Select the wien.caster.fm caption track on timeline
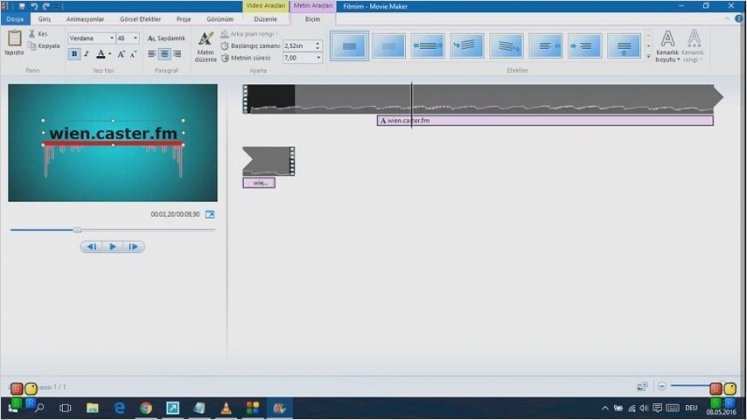Screen dimensions: 747x420 tap(545, 121)
